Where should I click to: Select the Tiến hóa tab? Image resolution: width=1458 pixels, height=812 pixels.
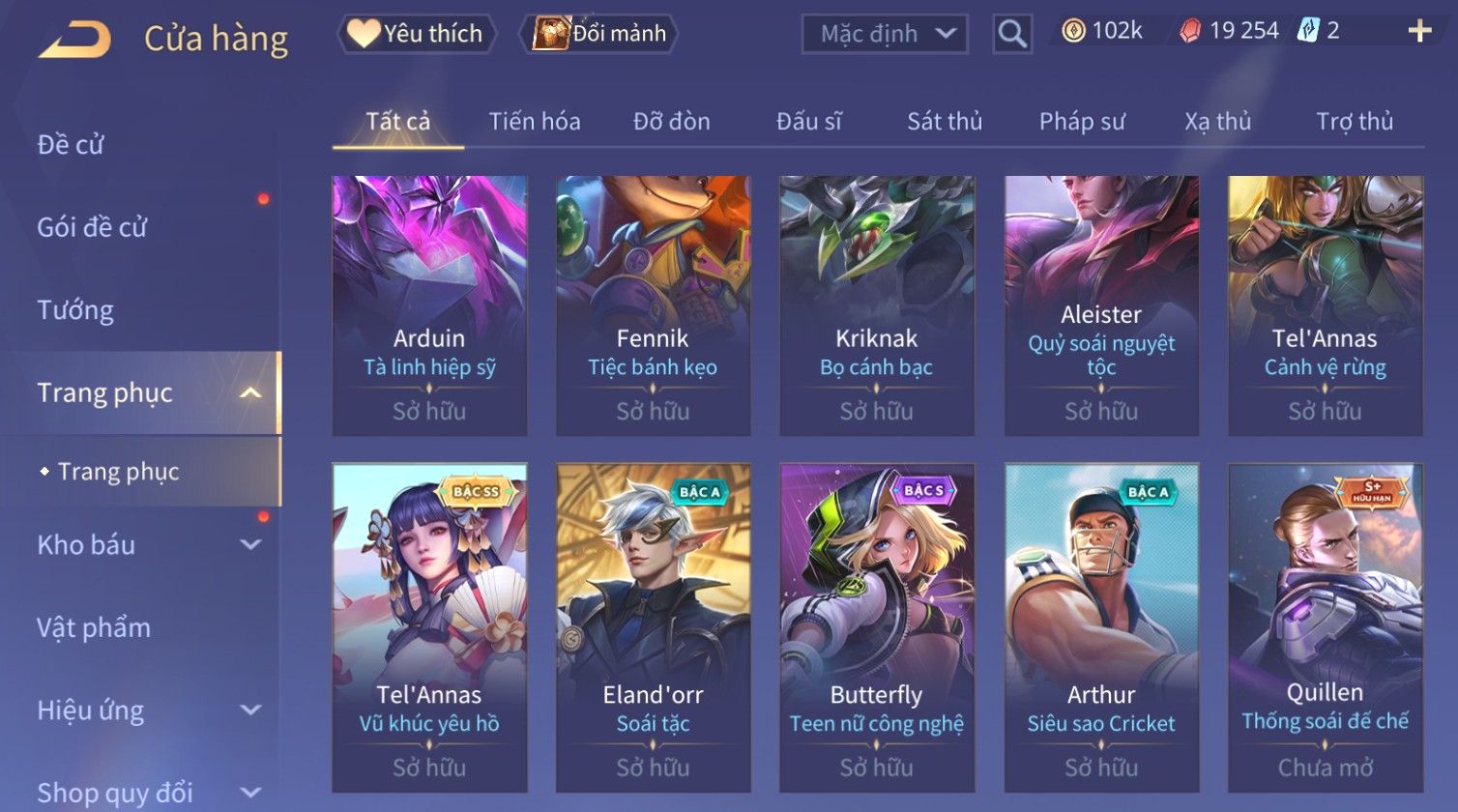pos(534,122)
